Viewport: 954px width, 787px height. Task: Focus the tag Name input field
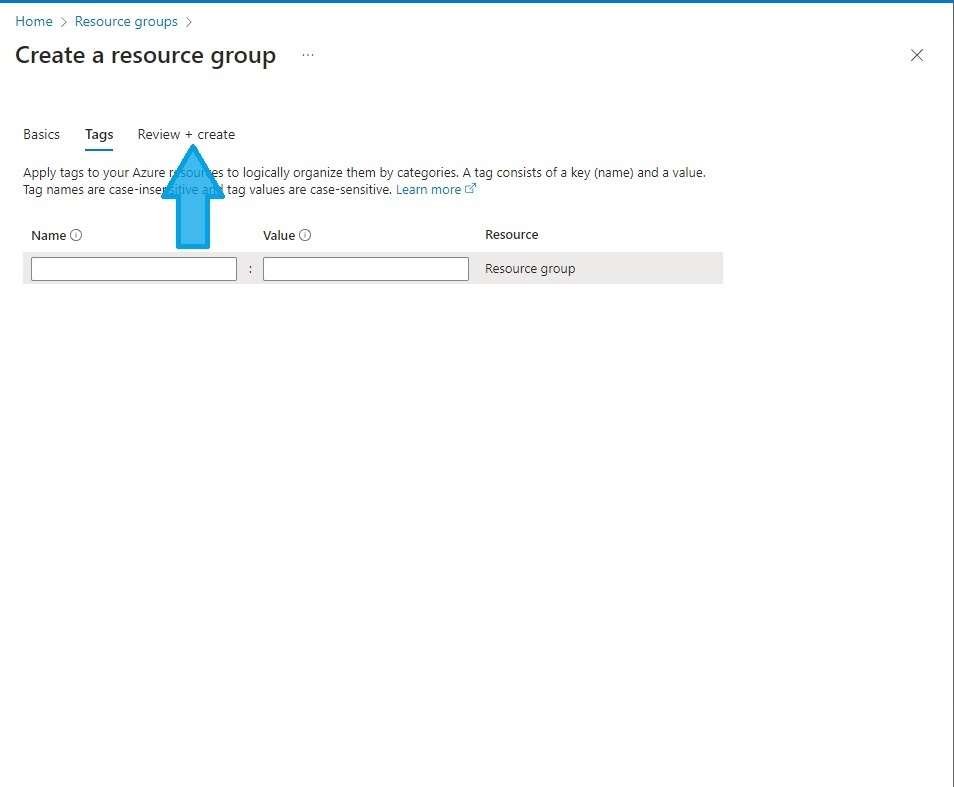[x=134, y=269]
